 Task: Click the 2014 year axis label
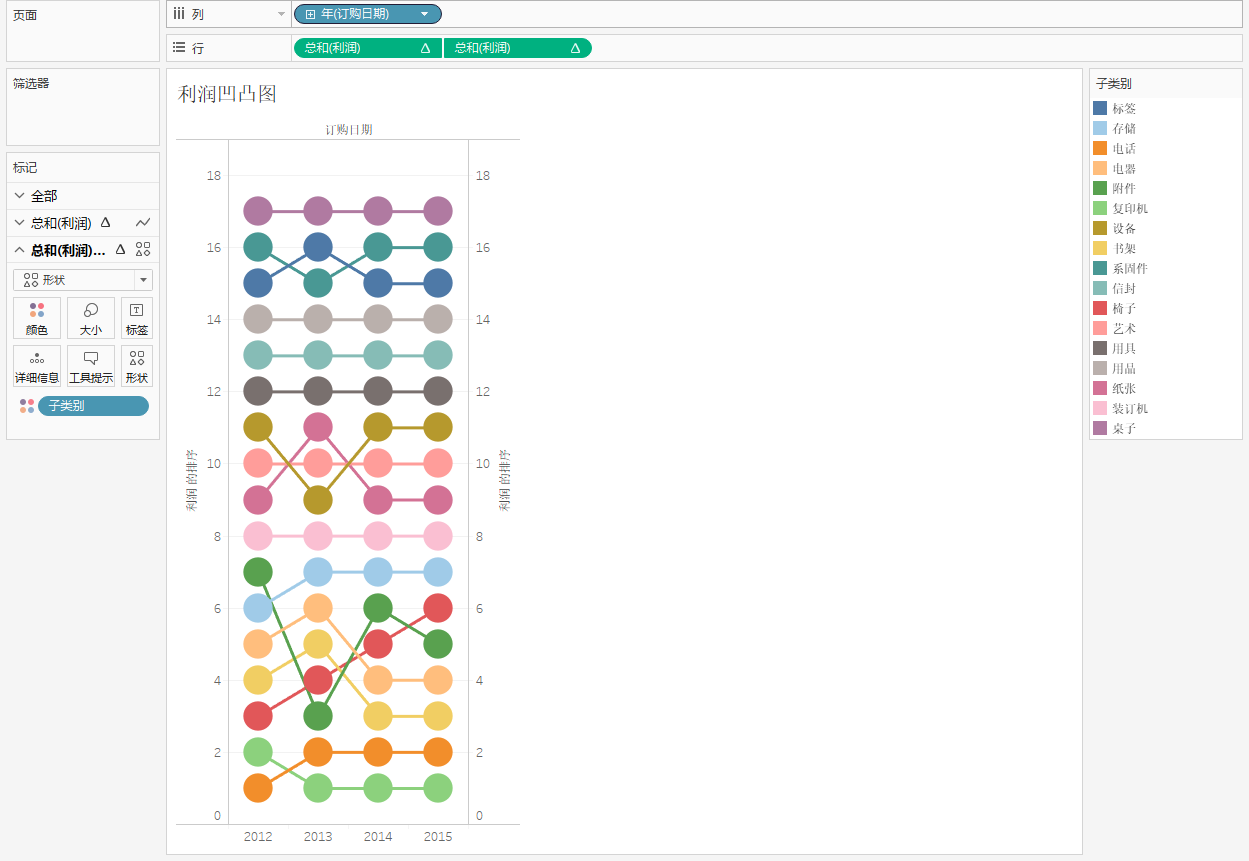click(378, 836)
